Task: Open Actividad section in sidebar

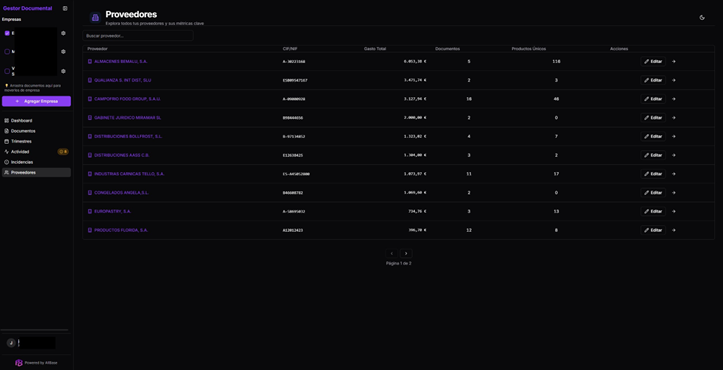Action: 36,152
